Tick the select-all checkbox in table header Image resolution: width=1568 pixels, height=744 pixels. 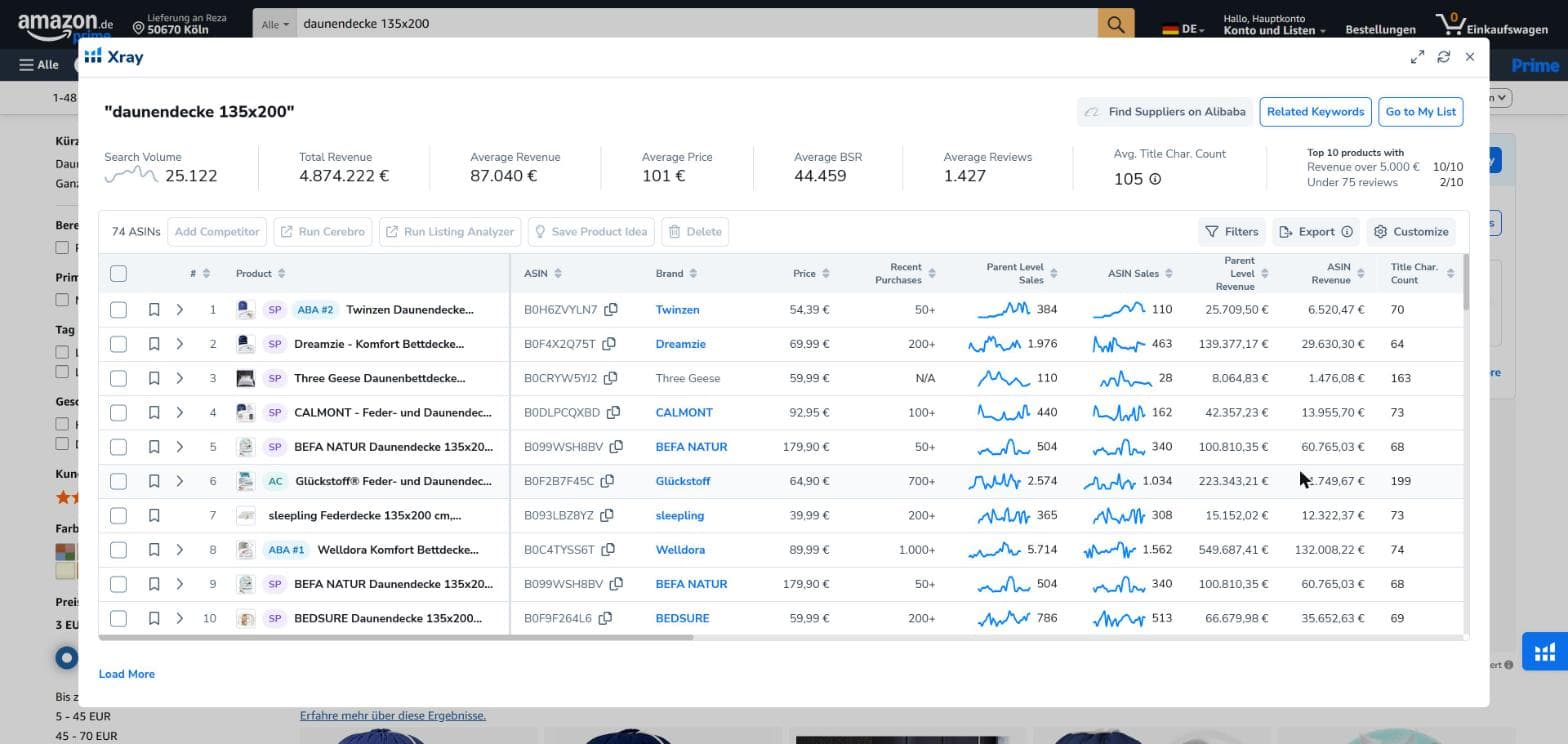point(118,273)
